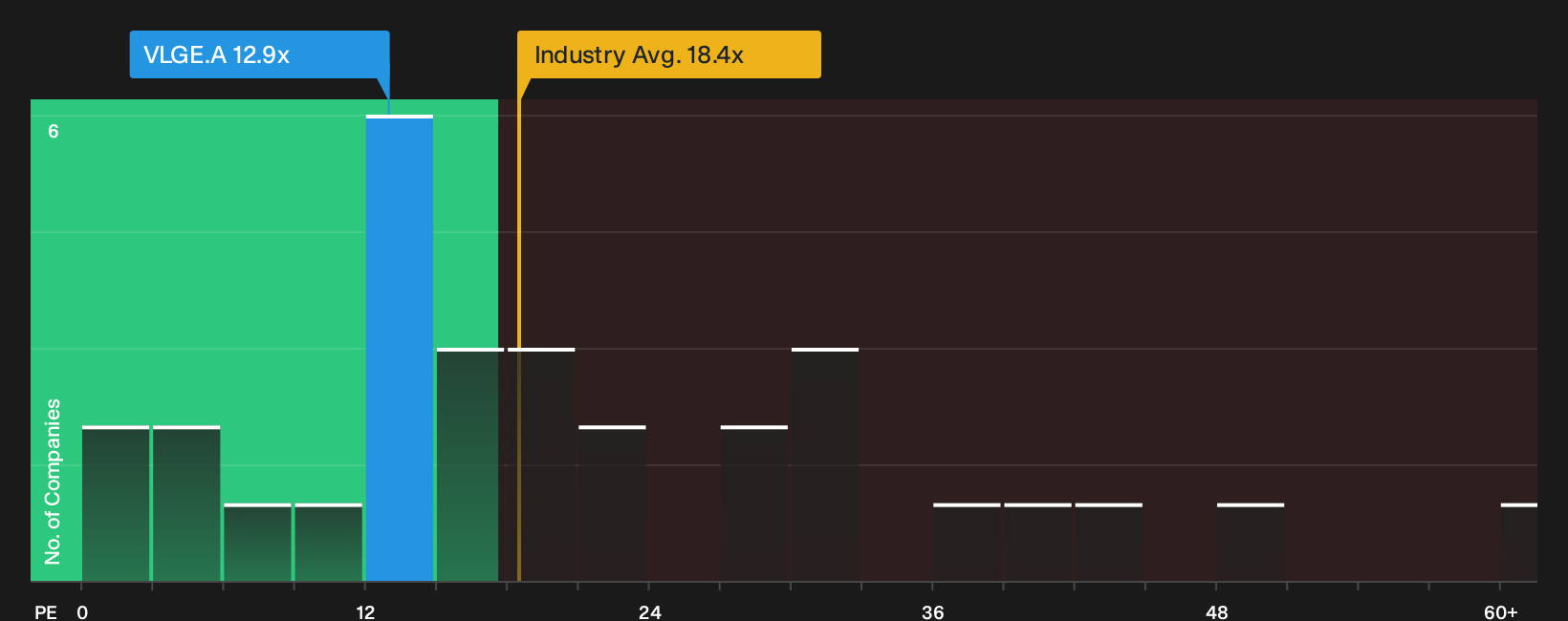This screenshot has height=621, width=1568.
Task: Click the No. of Companies axis title
Action: click(x=53, y=481)
